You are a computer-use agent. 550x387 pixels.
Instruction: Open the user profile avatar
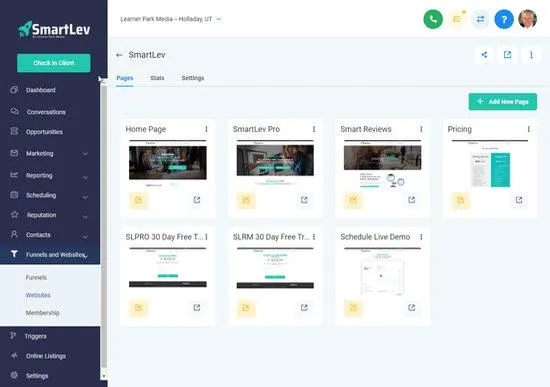point(528,19)
